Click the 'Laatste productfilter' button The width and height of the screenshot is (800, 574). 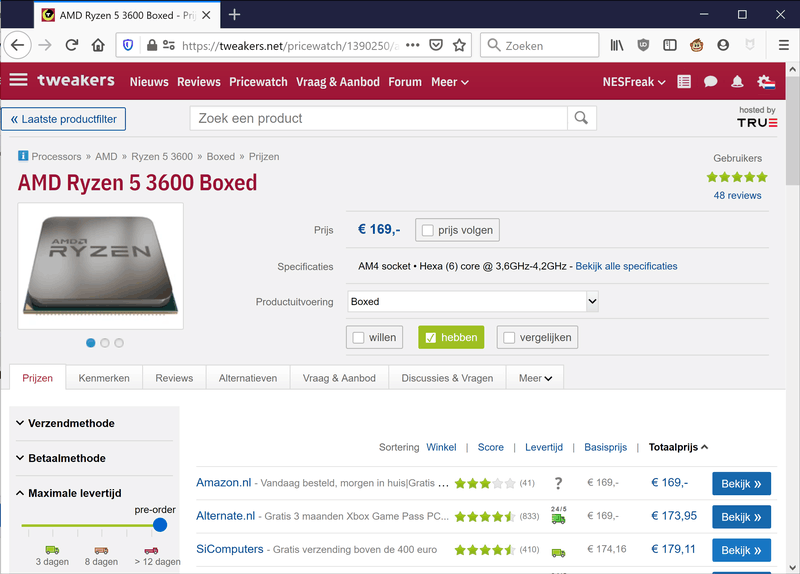[63, 119]
